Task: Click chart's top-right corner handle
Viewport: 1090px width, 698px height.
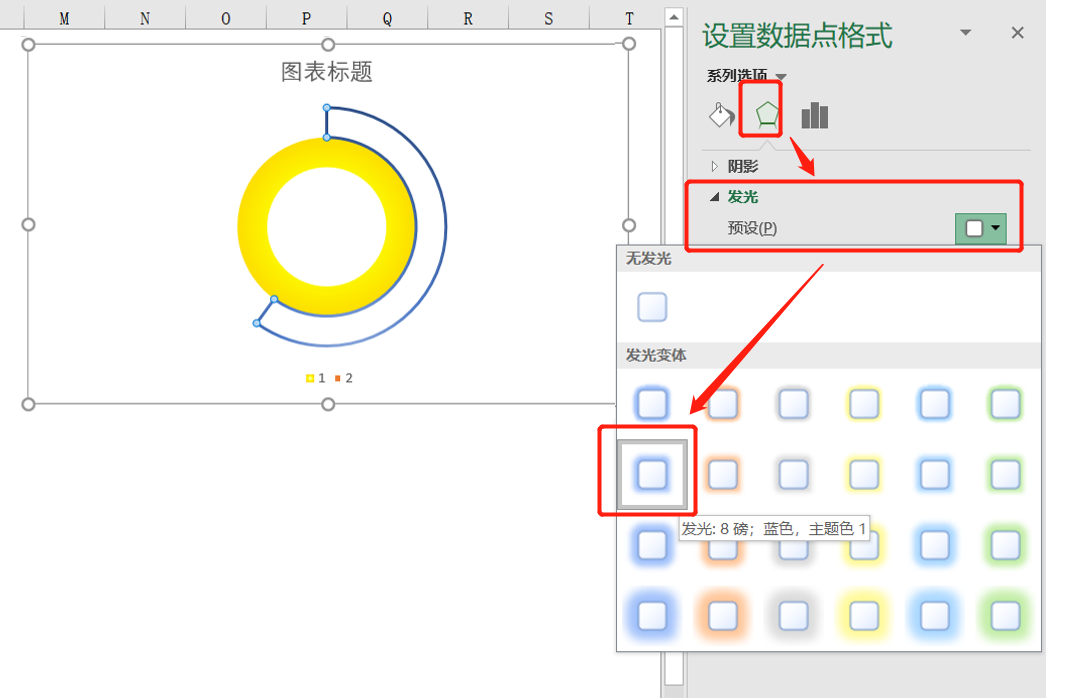Action: coord(628,44)
